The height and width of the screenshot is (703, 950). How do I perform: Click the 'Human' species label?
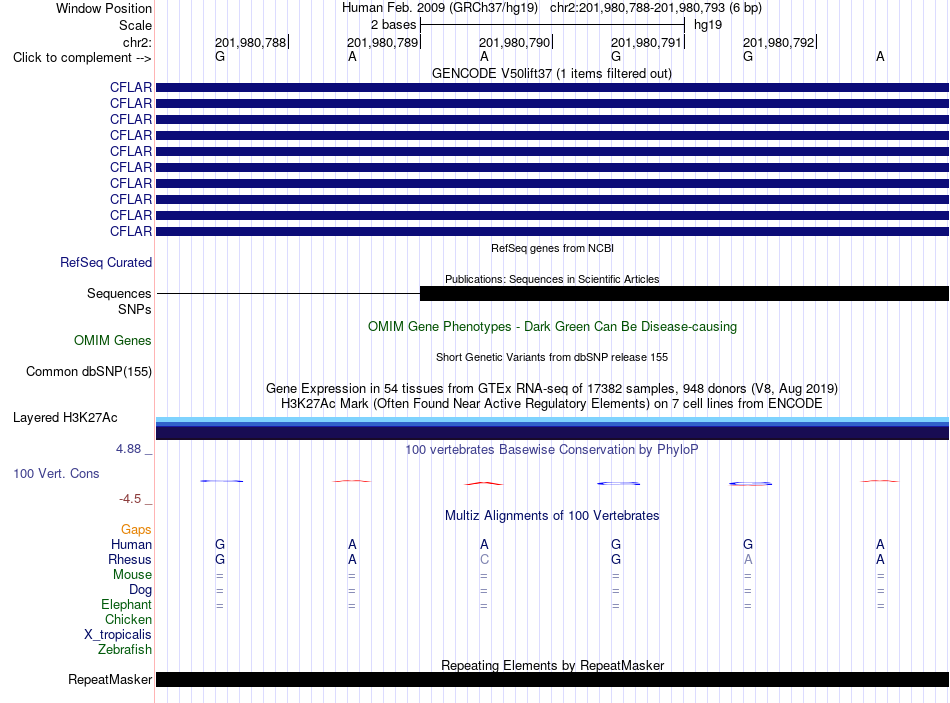tap(131, 545)
